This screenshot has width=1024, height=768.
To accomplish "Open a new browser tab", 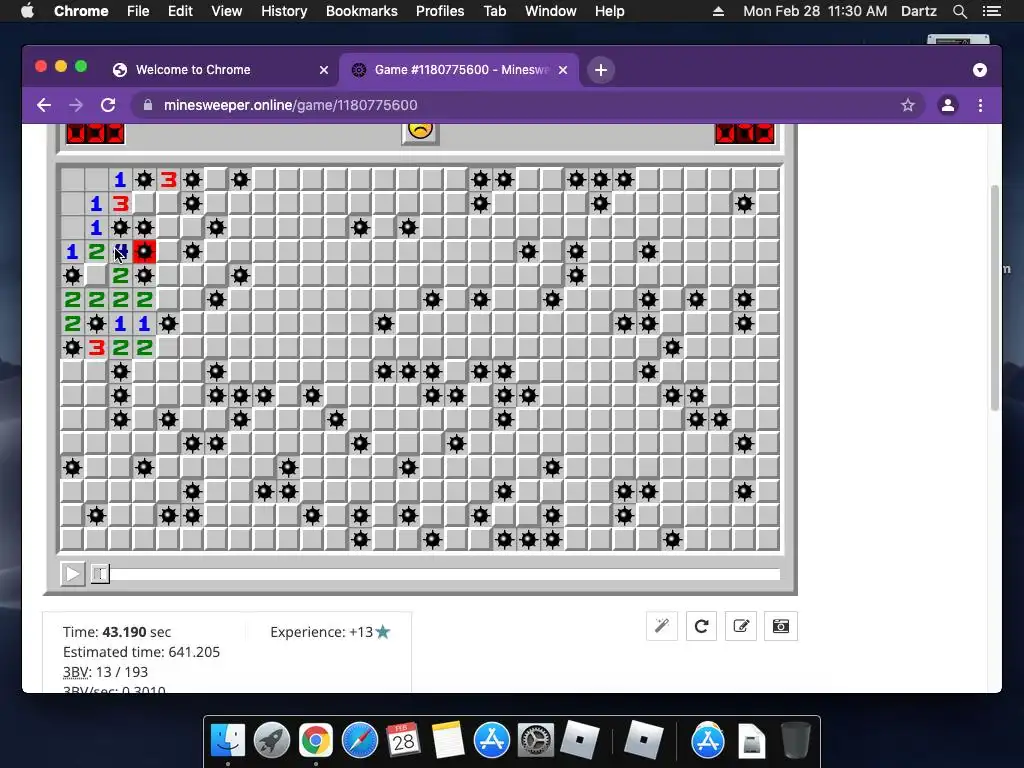I will tap(601, 70).
